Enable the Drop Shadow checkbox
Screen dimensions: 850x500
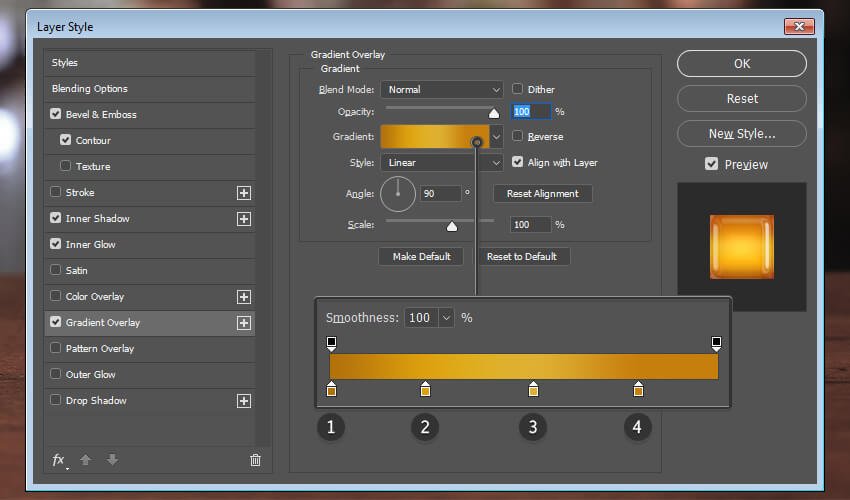[55, 400]
